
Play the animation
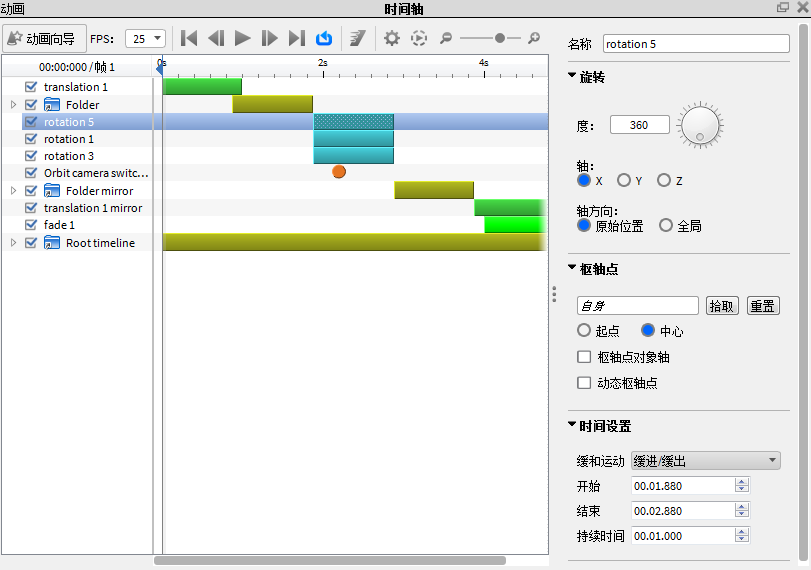click(x=242, y=38)
